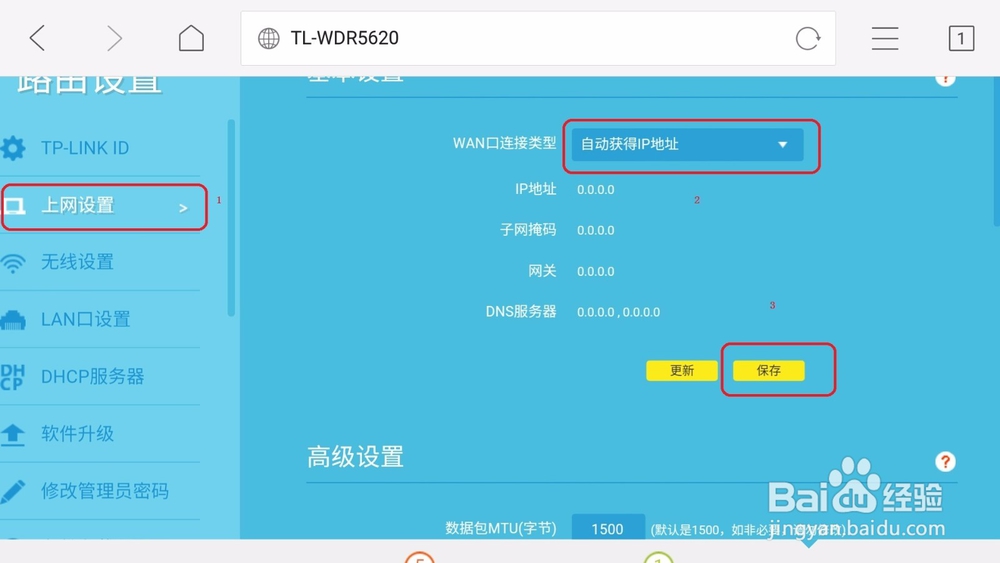The height and width of the screenshot is (563, 1000).
Task: Open the tab switcher showing 1
Action: (x=961, y=38)
